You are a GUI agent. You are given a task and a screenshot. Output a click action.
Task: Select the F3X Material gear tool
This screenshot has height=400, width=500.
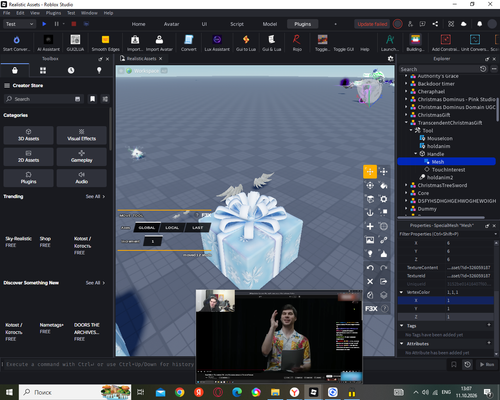tap(384, 199)
